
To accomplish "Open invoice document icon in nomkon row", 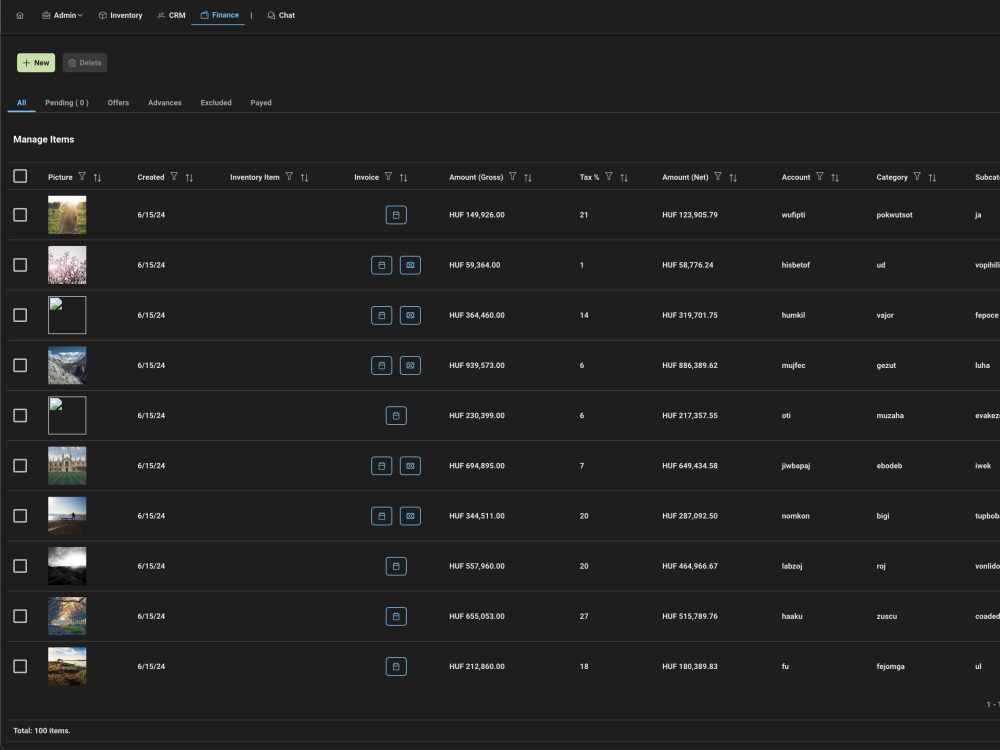I will point(381,516).
